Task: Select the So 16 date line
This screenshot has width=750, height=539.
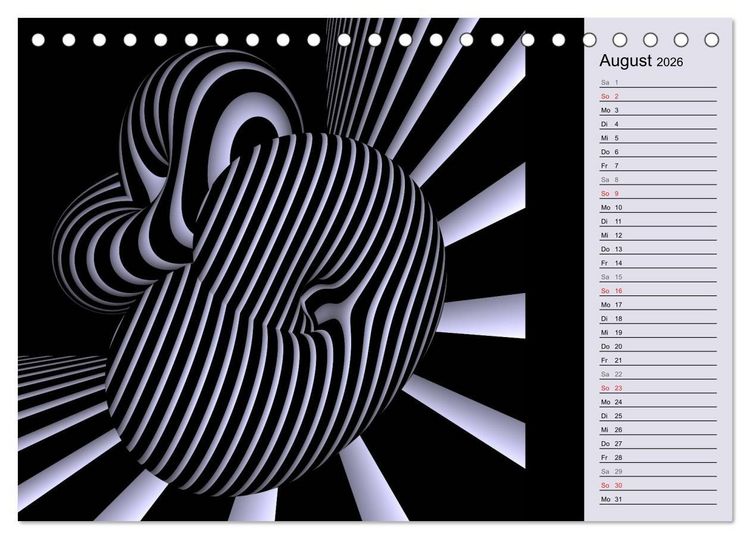Action: [659, 290]
